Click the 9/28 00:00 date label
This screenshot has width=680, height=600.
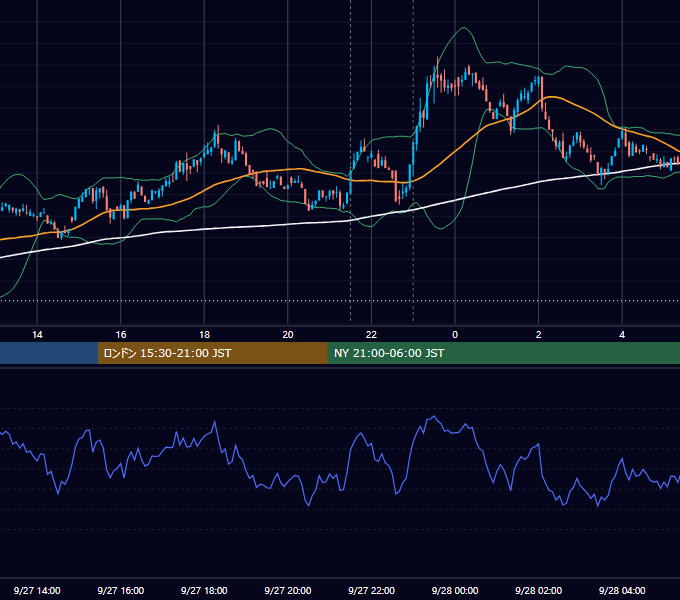point(455,590)
